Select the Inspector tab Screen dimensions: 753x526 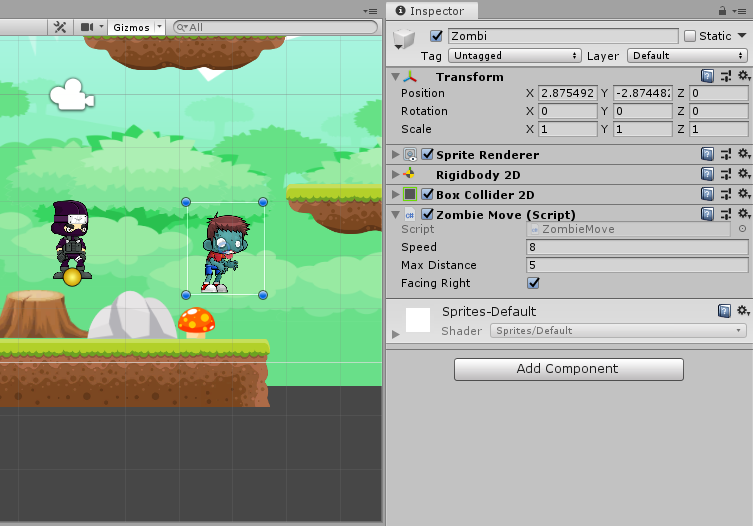[x=431, y=11]
